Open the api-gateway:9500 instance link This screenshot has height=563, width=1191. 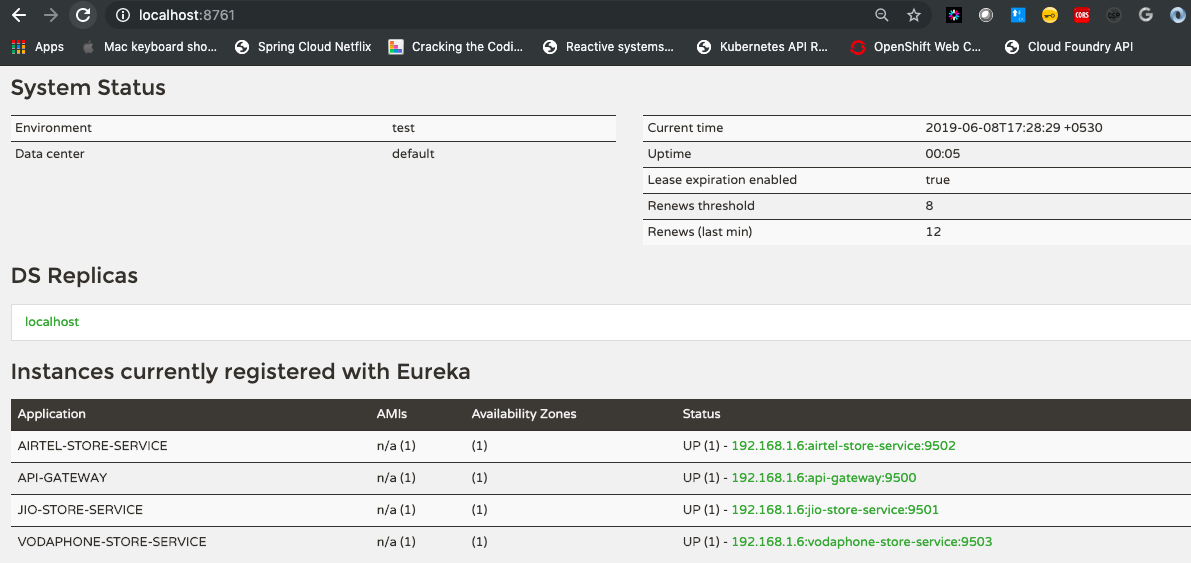tap(823, 478)
